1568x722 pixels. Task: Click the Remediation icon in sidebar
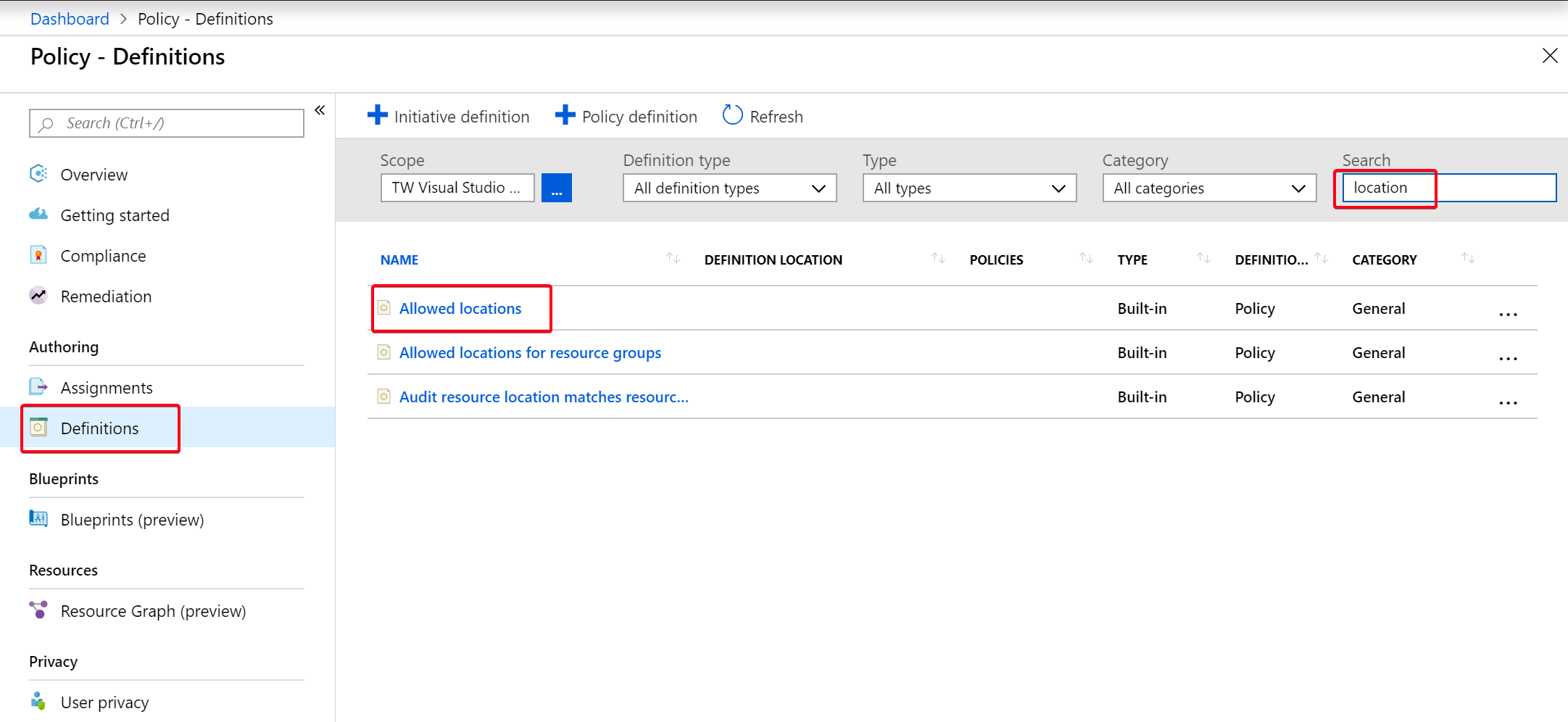coord(38,296)
